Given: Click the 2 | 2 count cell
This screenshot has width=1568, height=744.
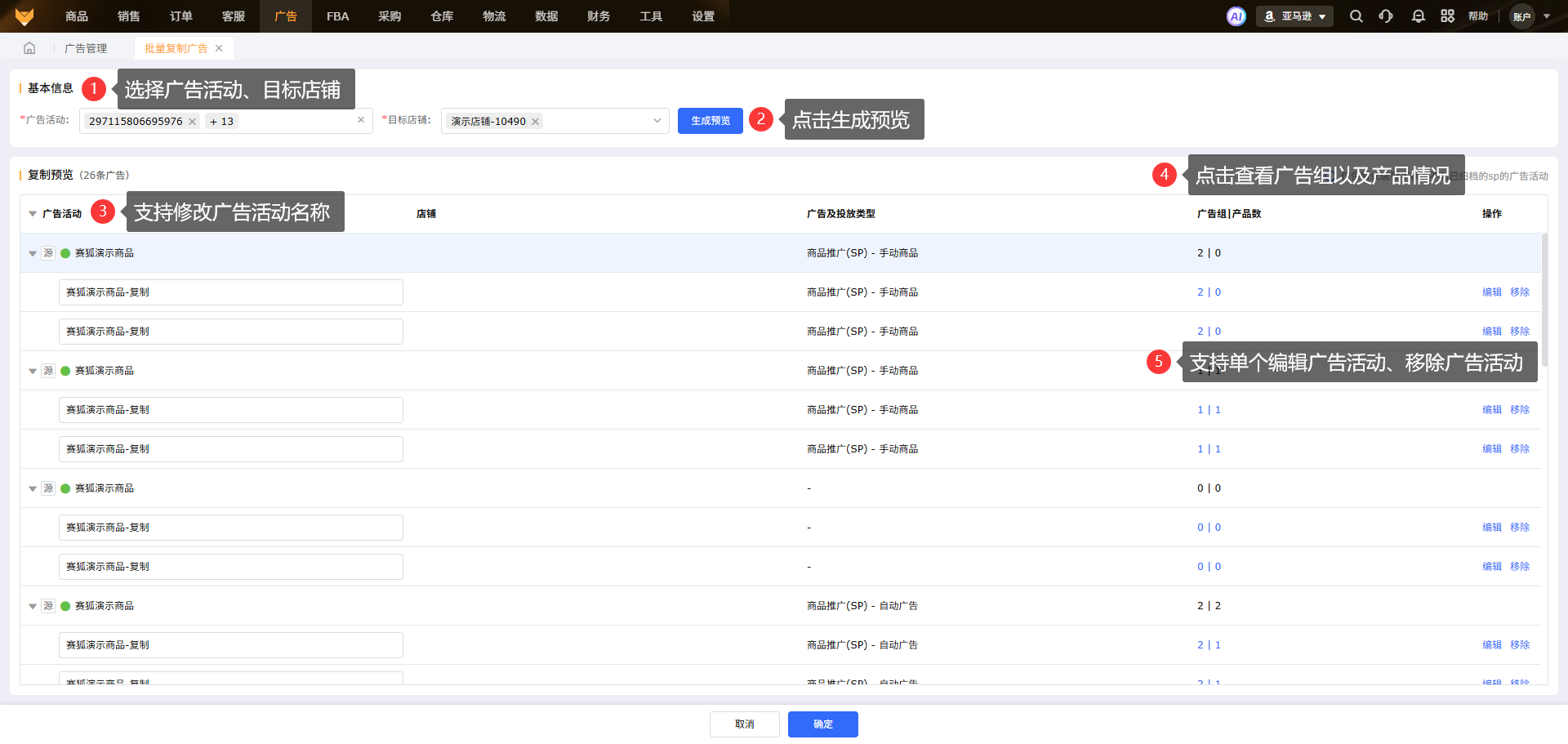Looking at the screenshot, I should point(1209,606).
